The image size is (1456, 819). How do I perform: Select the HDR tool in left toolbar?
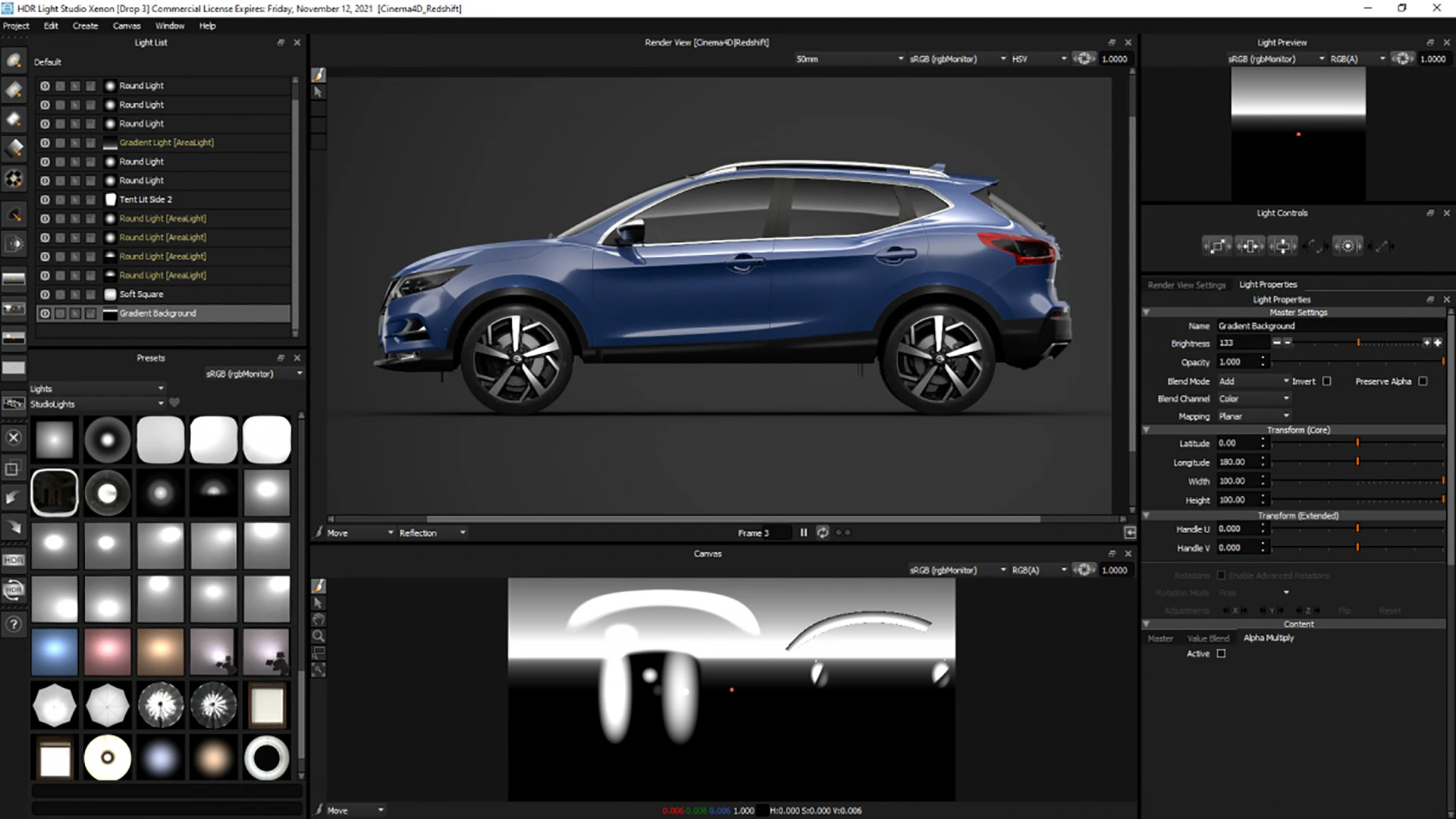click(x=14, y=560)
